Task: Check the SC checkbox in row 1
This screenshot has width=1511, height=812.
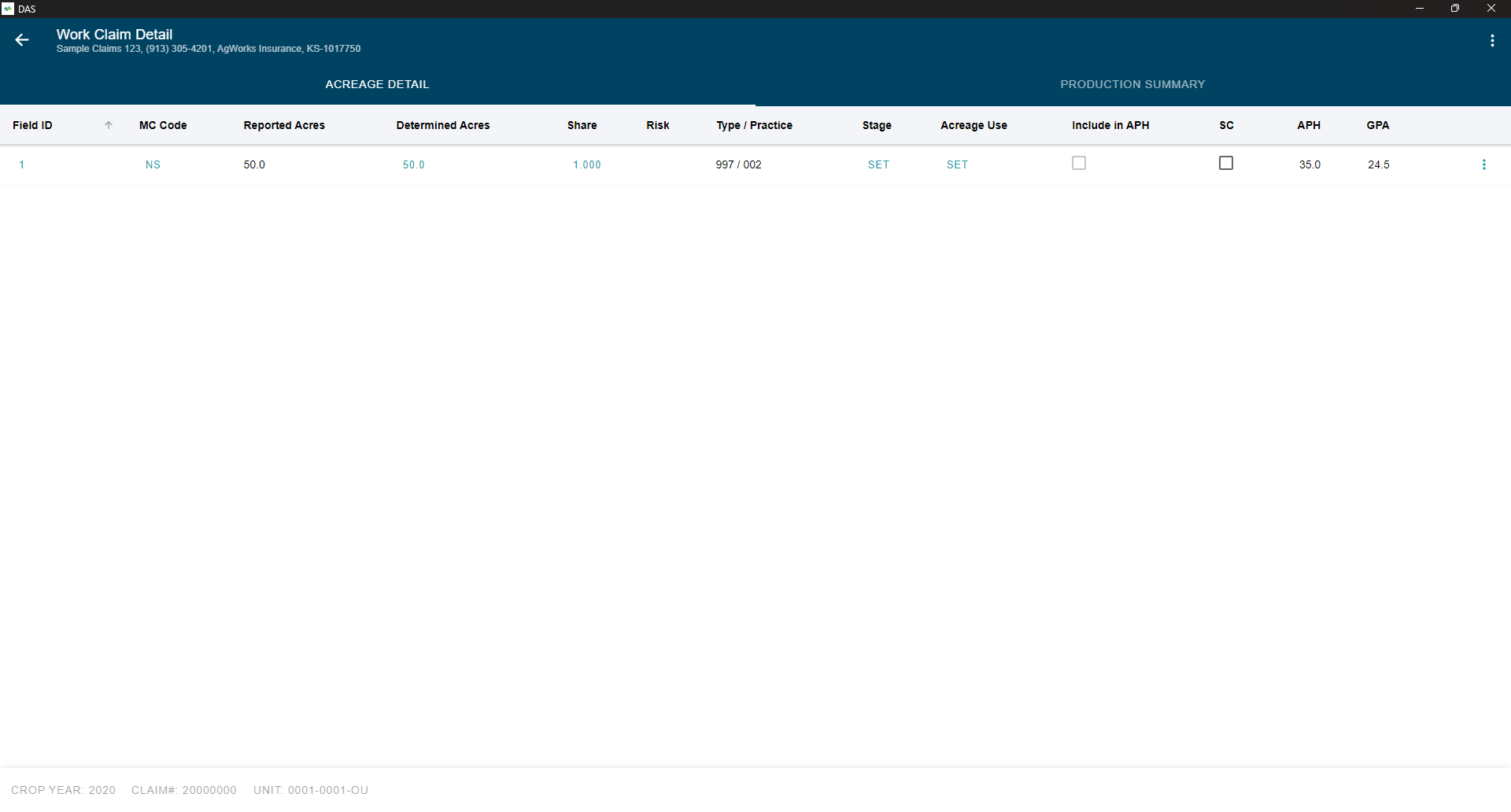Action: point(1226,163)
